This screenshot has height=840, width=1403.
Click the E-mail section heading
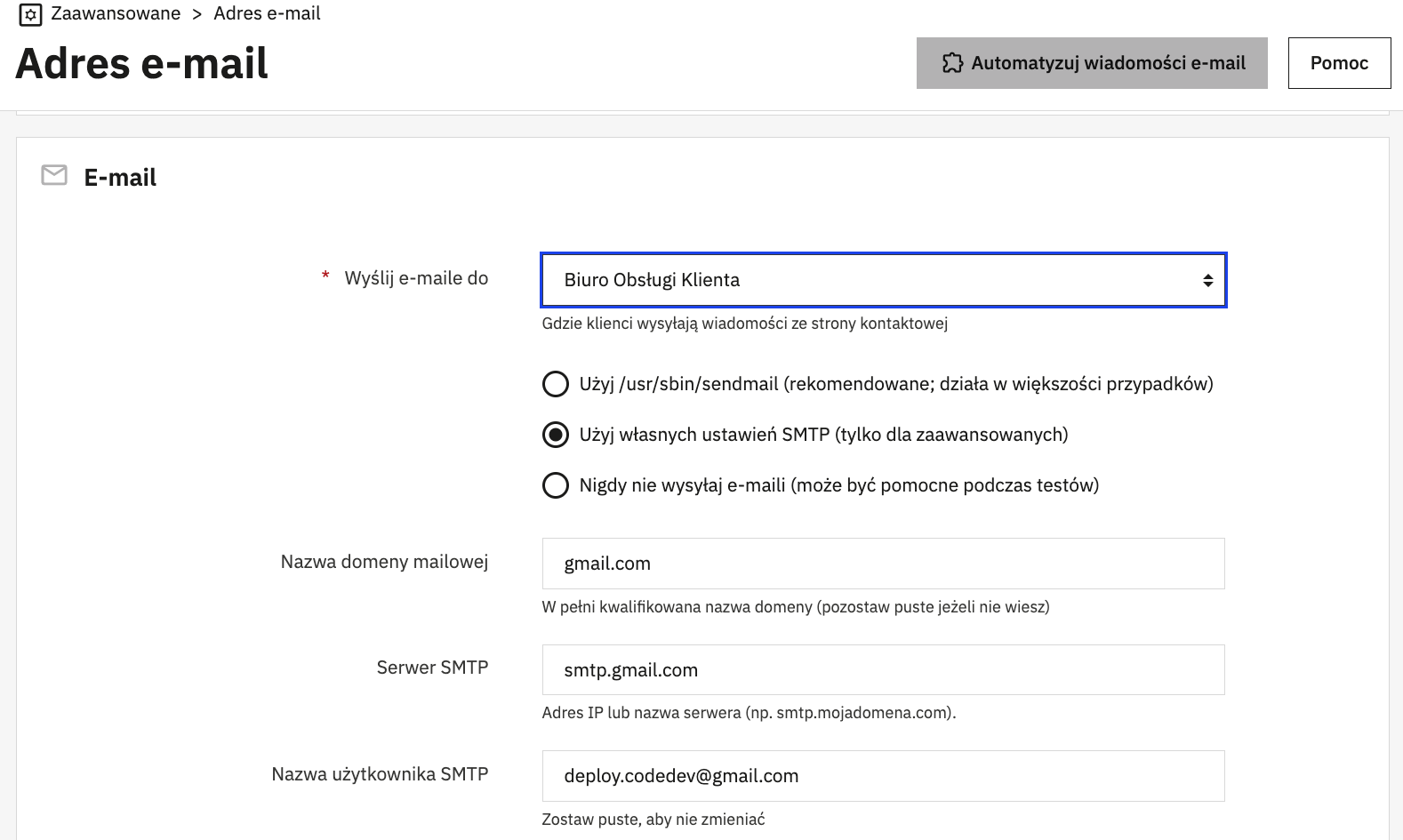click(120, 178)
